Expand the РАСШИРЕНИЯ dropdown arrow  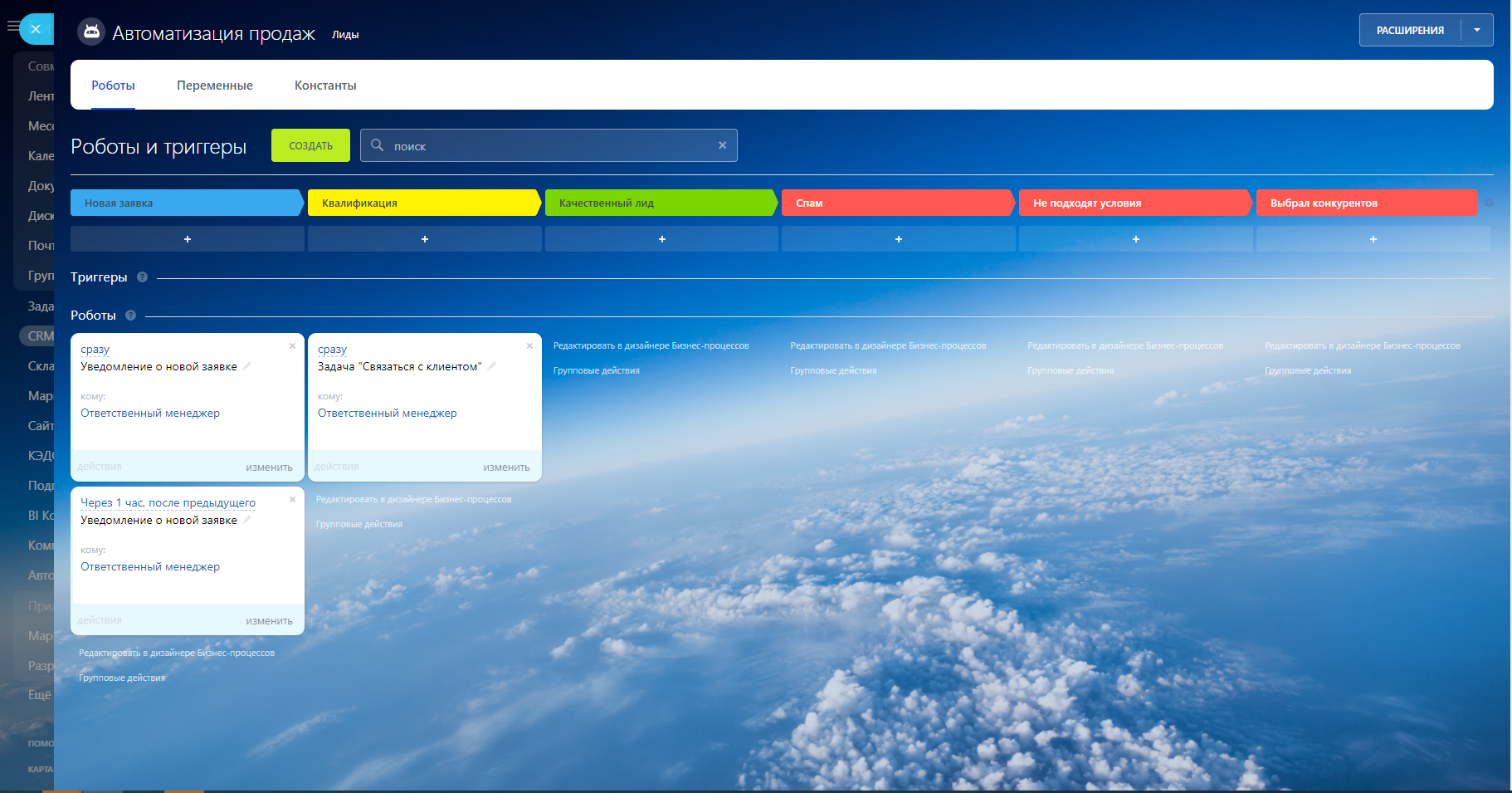1477,30
